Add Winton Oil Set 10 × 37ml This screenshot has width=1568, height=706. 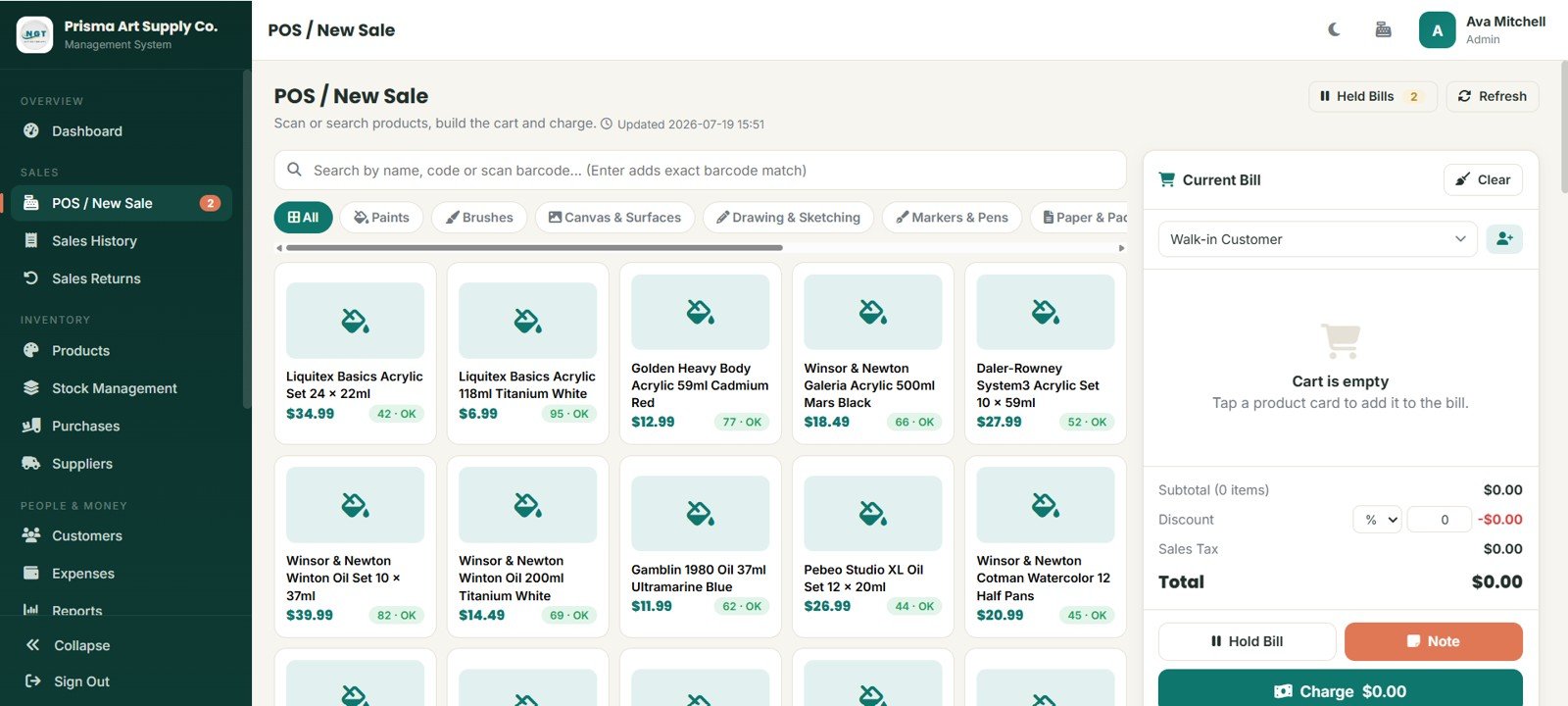(x=355, y=547)
